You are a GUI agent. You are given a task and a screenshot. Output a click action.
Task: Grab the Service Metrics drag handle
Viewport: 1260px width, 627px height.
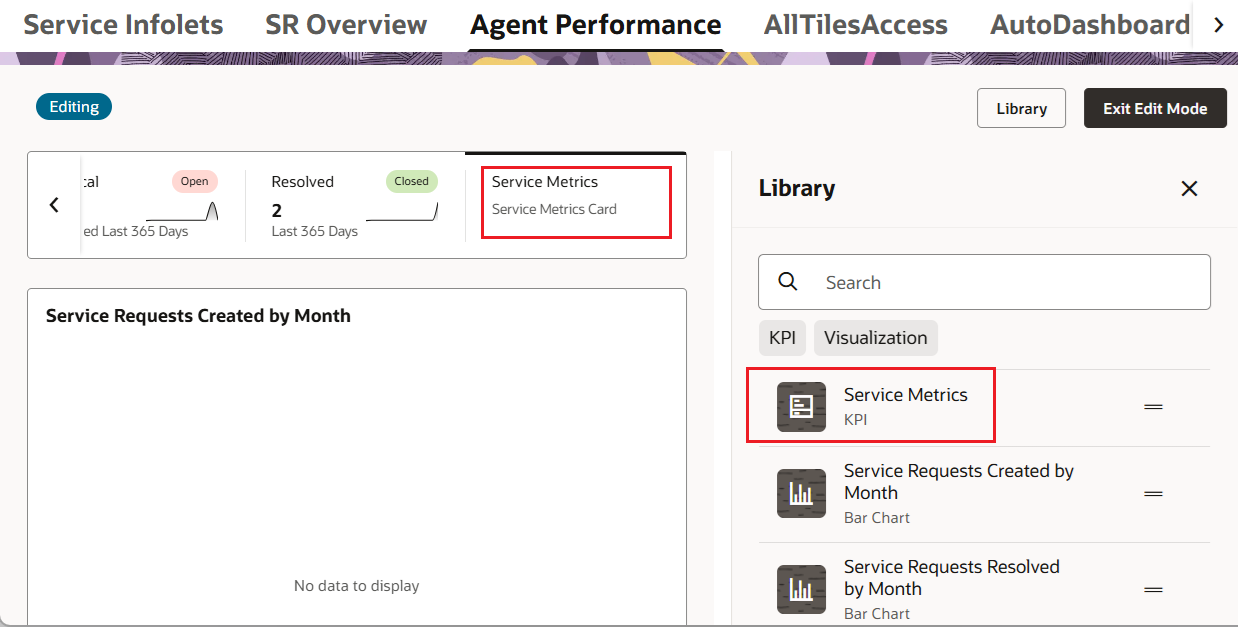tap(1153, 407)
